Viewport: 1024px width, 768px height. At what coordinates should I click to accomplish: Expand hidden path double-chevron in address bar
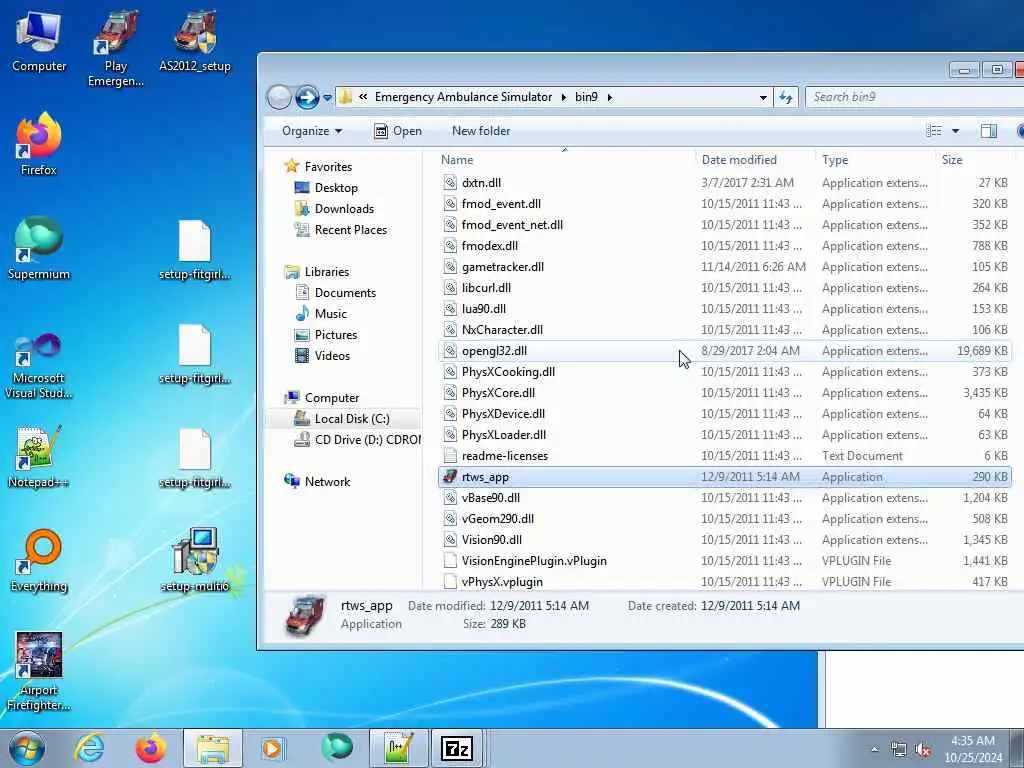(362, 97)
